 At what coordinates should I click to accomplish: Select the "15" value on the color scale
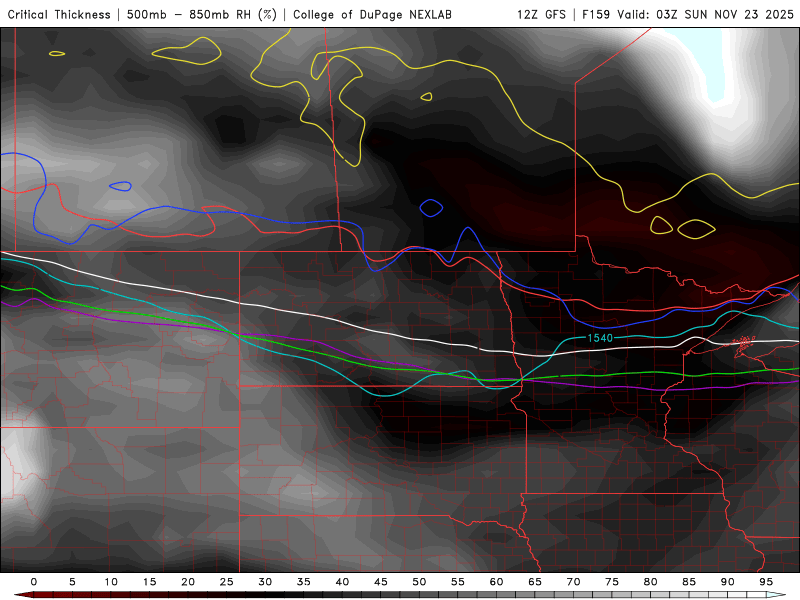[x=149, y=582]
